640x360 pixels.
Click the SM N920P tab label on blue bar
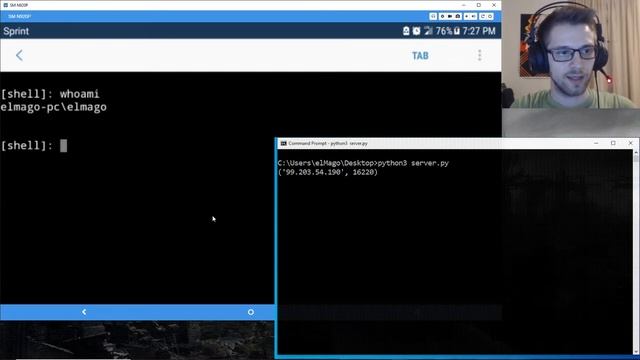pyautogui.click(x=20, y=16)
